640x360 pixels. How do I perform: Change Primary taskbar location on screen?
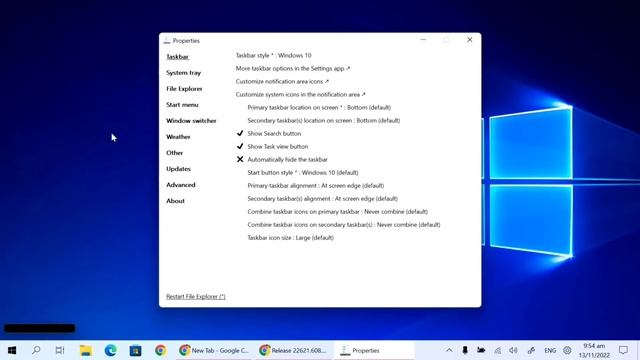point(319,107)
